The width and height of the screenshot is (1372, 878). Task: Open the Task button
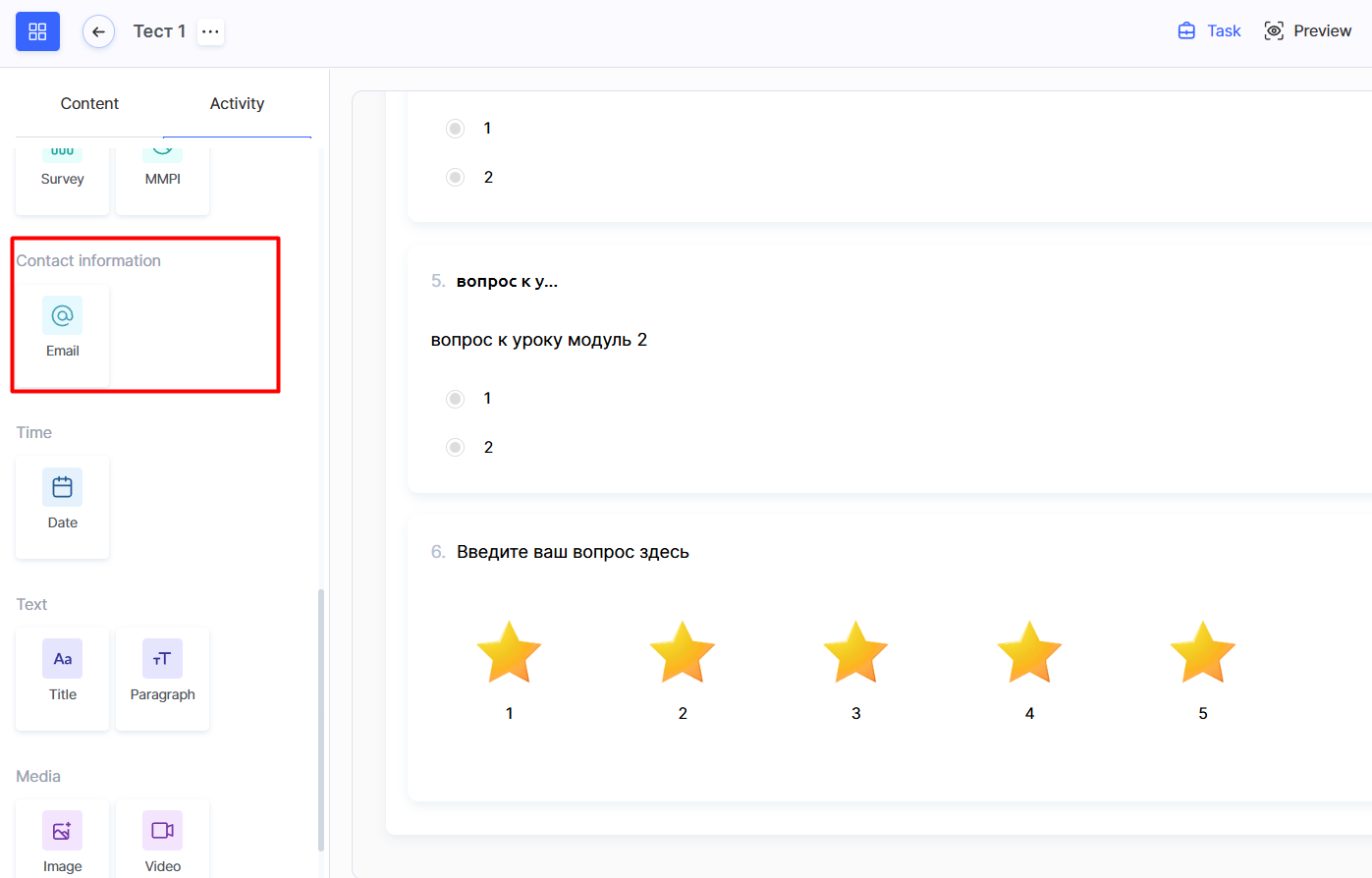point(1209,31)
